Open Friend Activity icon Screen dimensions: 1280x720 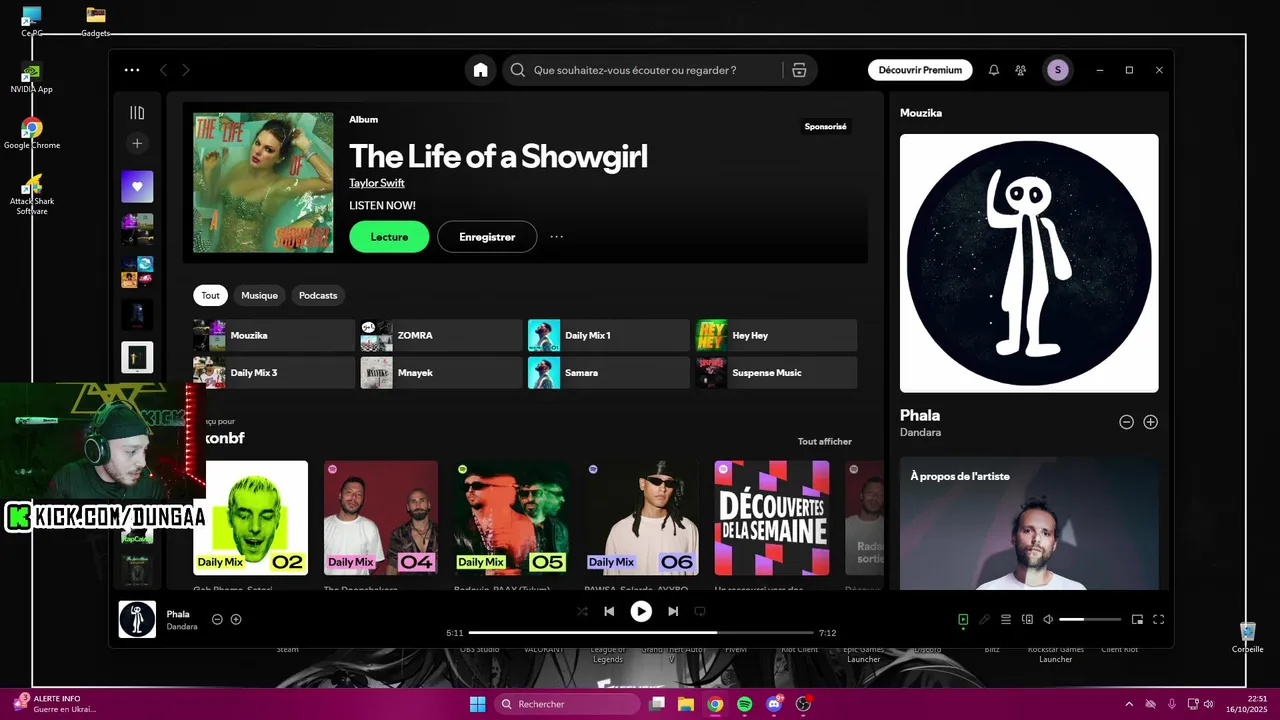pyautogui.click(x=1020, y=70)
